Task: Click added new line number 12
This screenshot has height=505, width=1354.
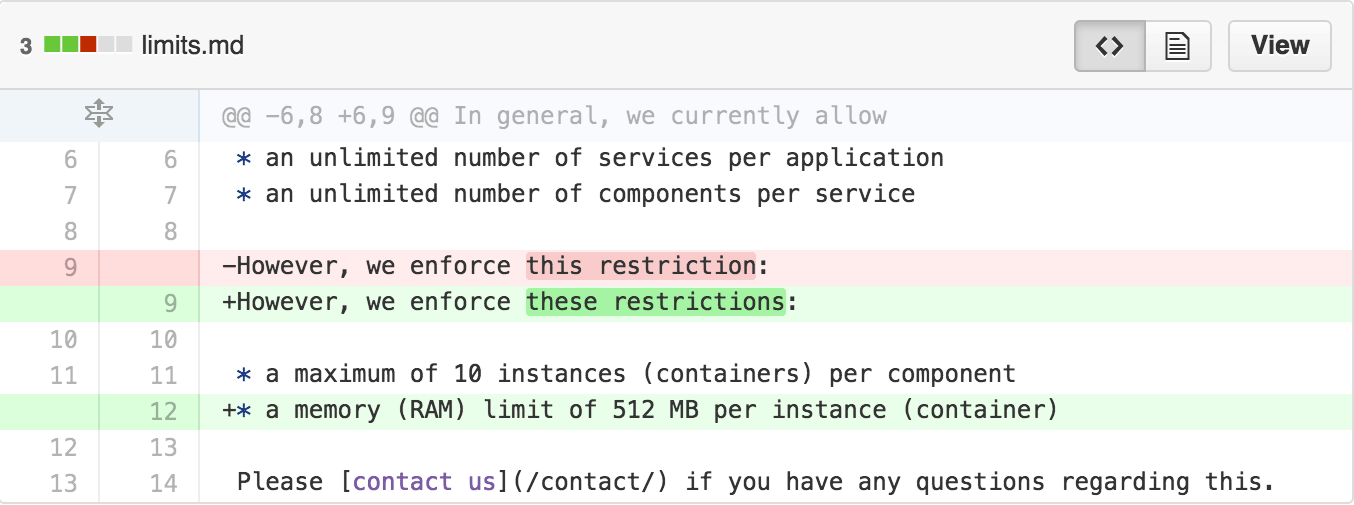Action: click(163, 411)
